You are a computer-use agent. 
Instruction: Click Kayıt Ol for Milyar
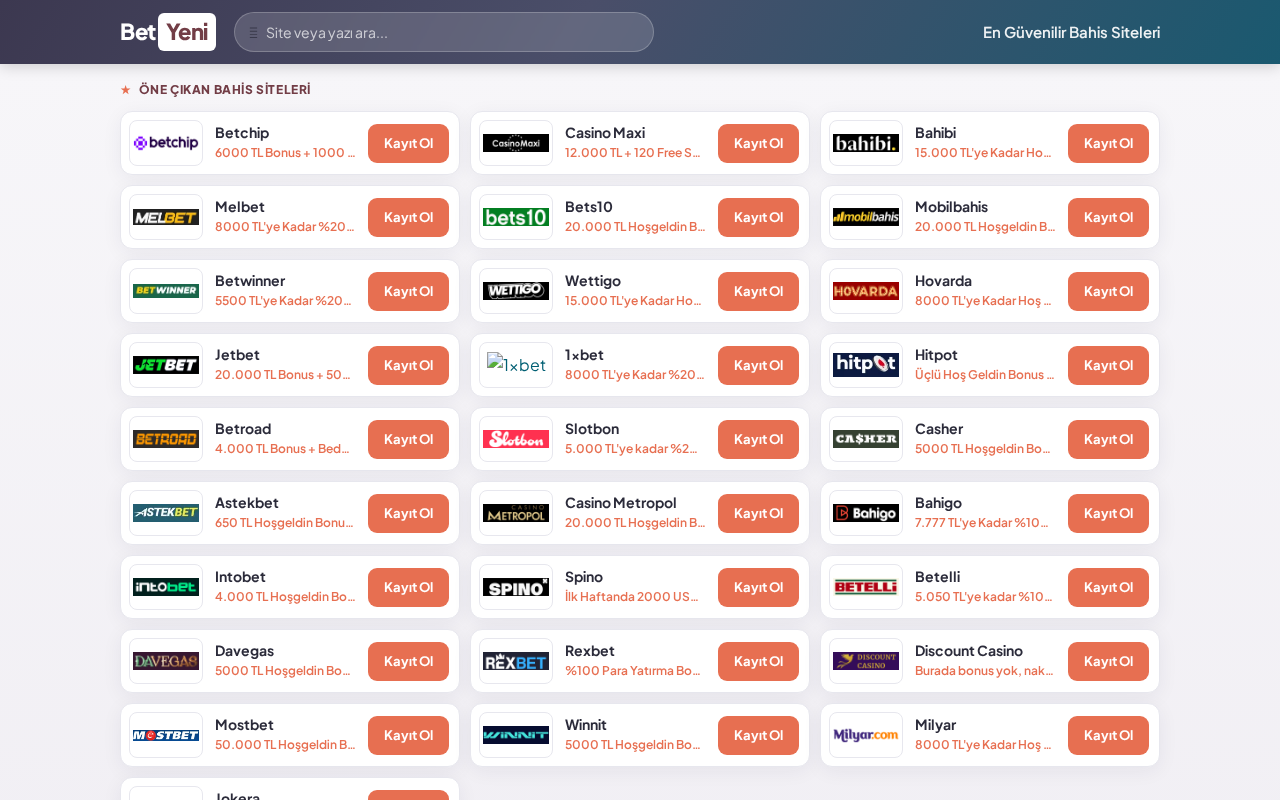click(1108, 735)
